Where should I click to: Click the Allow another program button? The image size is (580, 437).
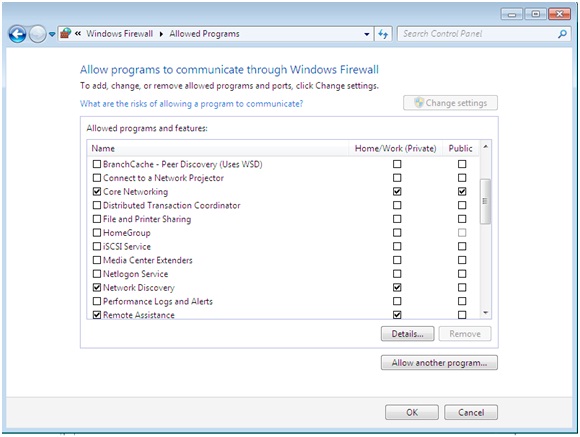point(439,363)
